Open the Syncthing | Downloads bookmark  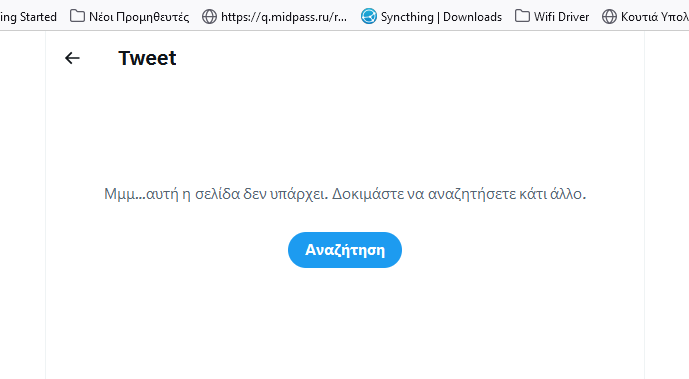(x=432, y=17)
